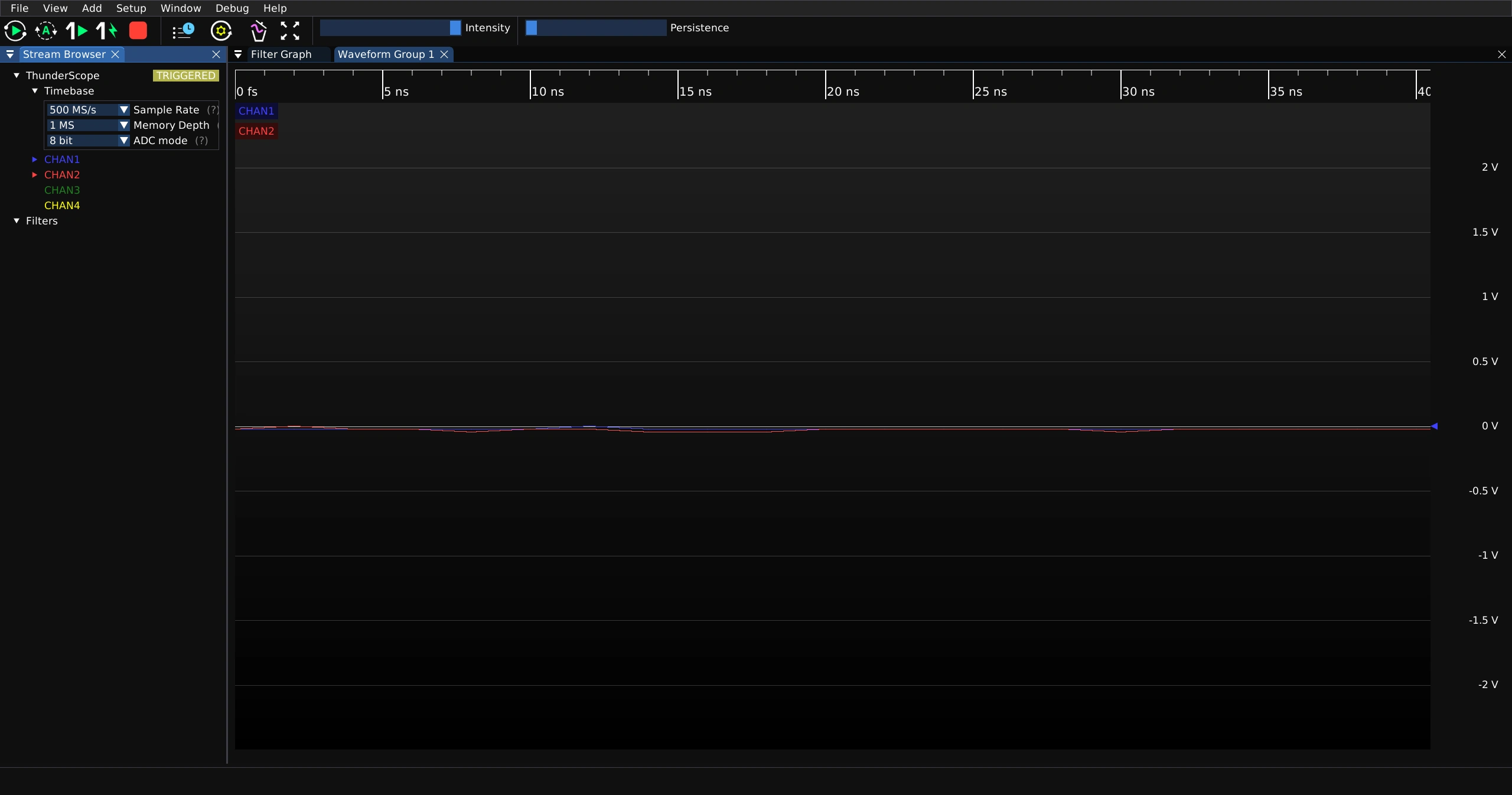1512x795 pixels.
Task: Open the 8 bit ADC mode dropdown
Action: [88, 141]
